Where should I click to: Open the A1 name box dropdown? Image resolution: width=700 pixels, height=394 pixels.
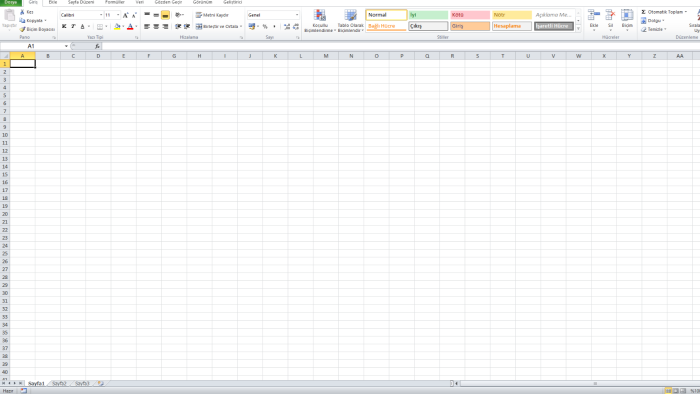(x=67, y=46)
